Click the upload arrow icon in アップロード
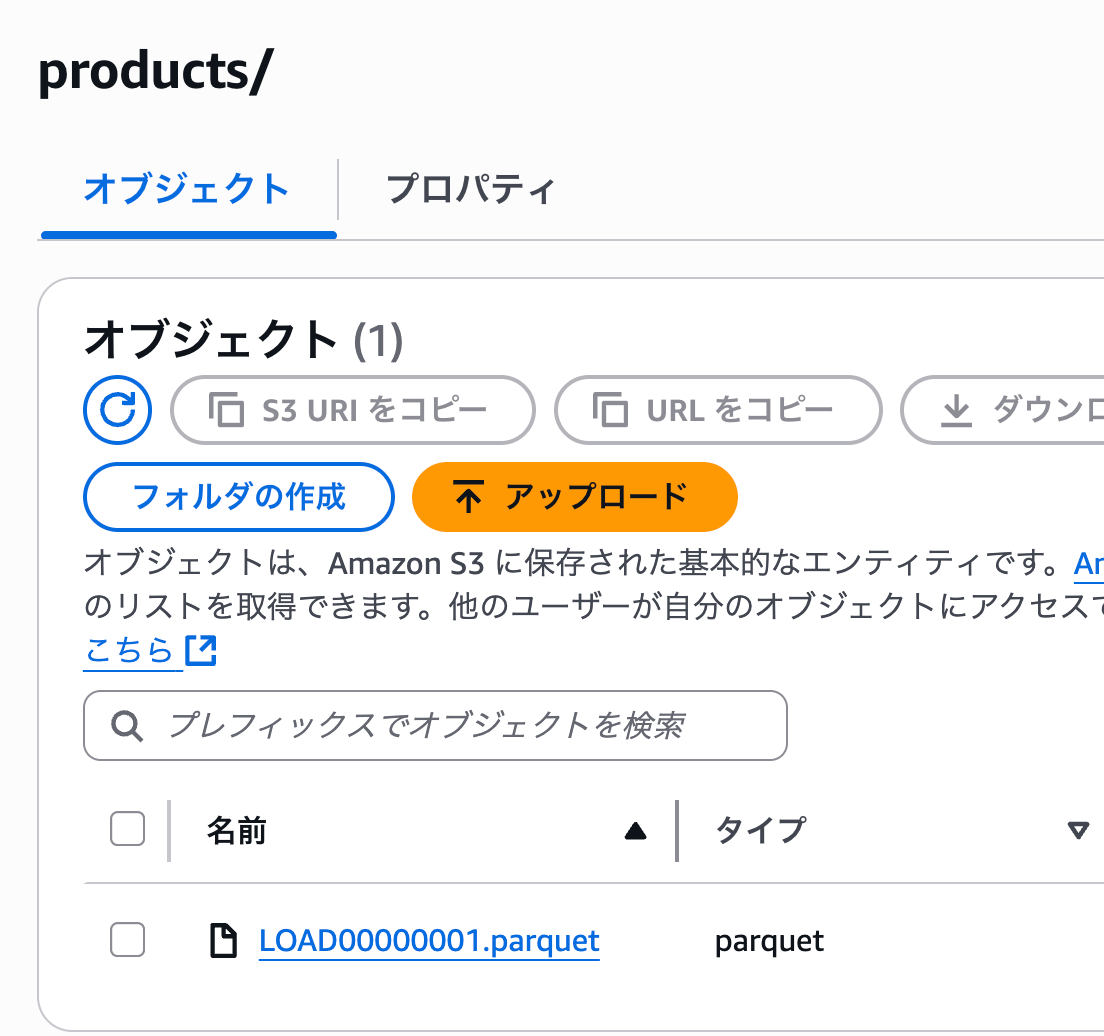Viewport: 1104px width, 1036px height. coord(468,496)
